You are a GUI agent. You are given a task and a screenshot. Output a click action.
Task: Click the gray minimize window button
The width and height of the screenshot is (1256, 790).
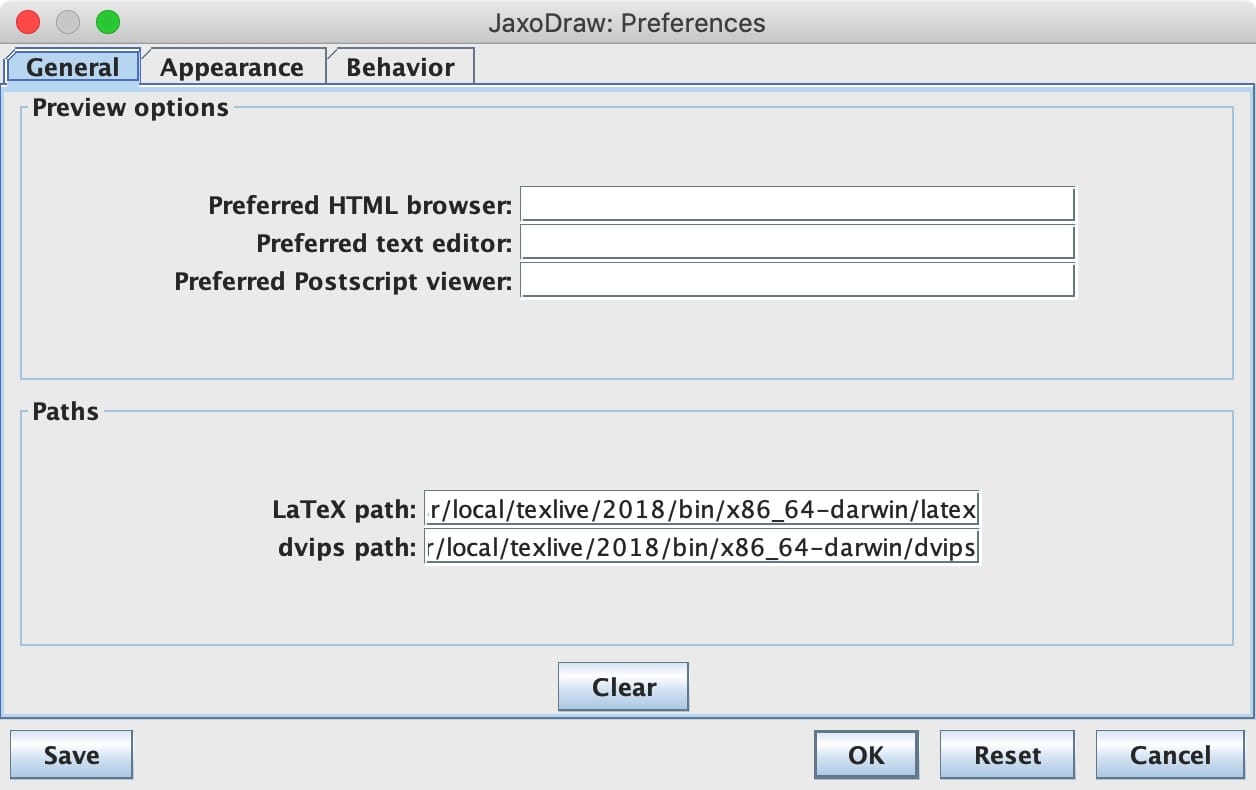pyautogui.click(x=68, y=21)
